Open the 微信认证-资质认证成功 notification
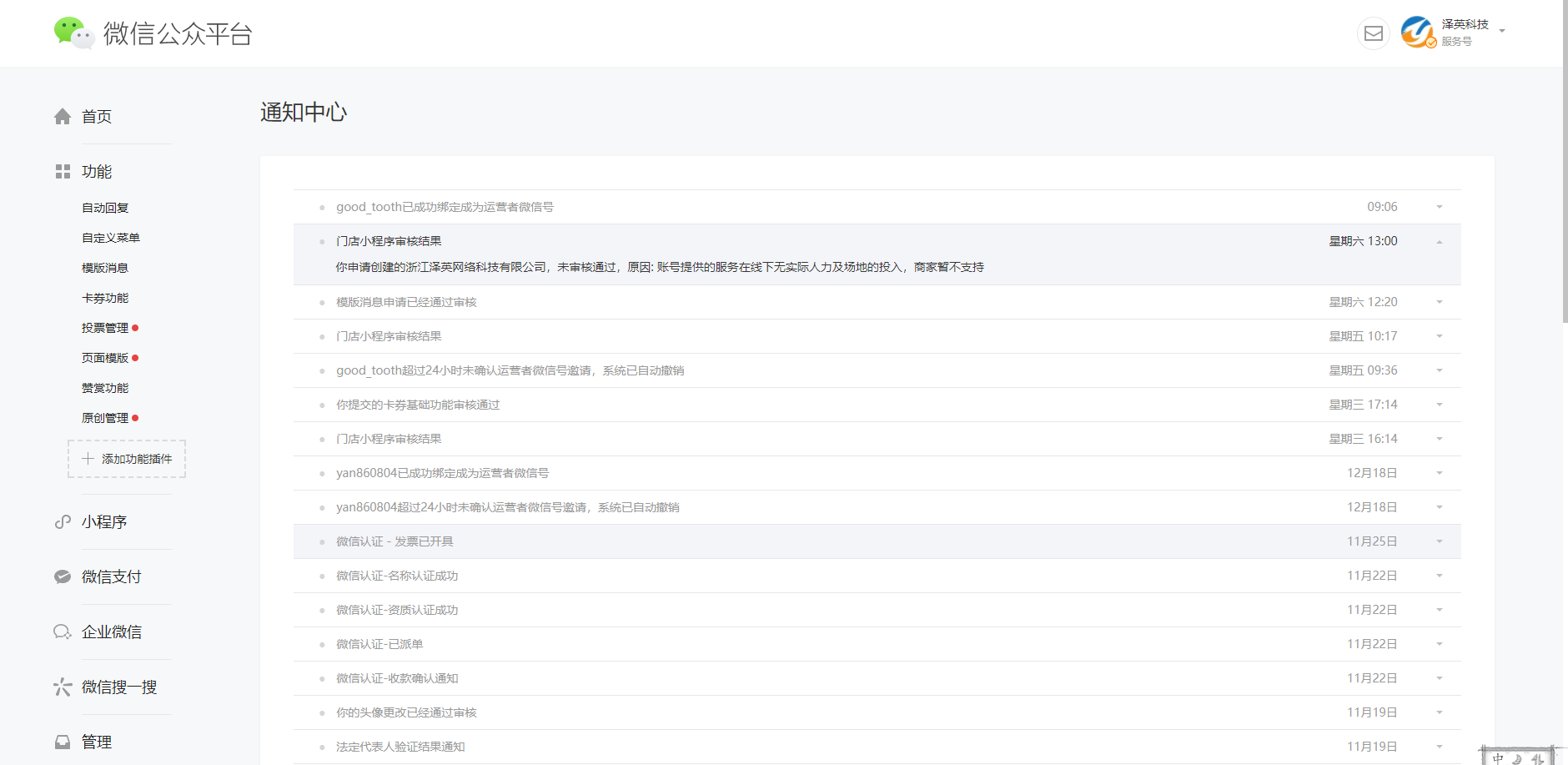The height and width of the screenshot is (765, 1568). tap(397, 610)
